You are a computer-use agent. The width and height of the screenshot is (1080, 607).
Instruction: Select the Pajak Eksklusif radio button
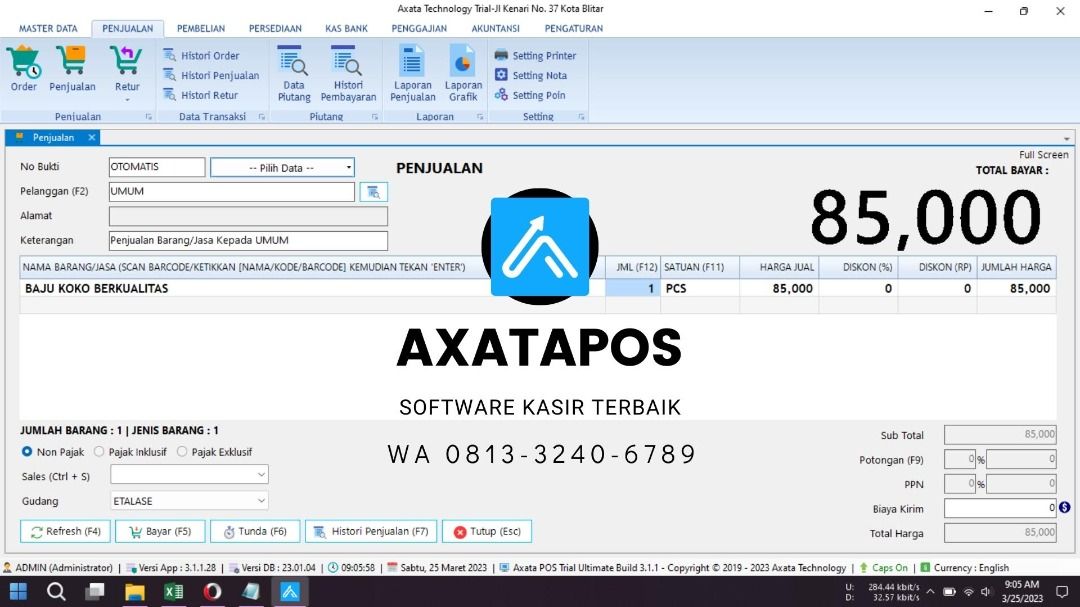pos(182,452)
